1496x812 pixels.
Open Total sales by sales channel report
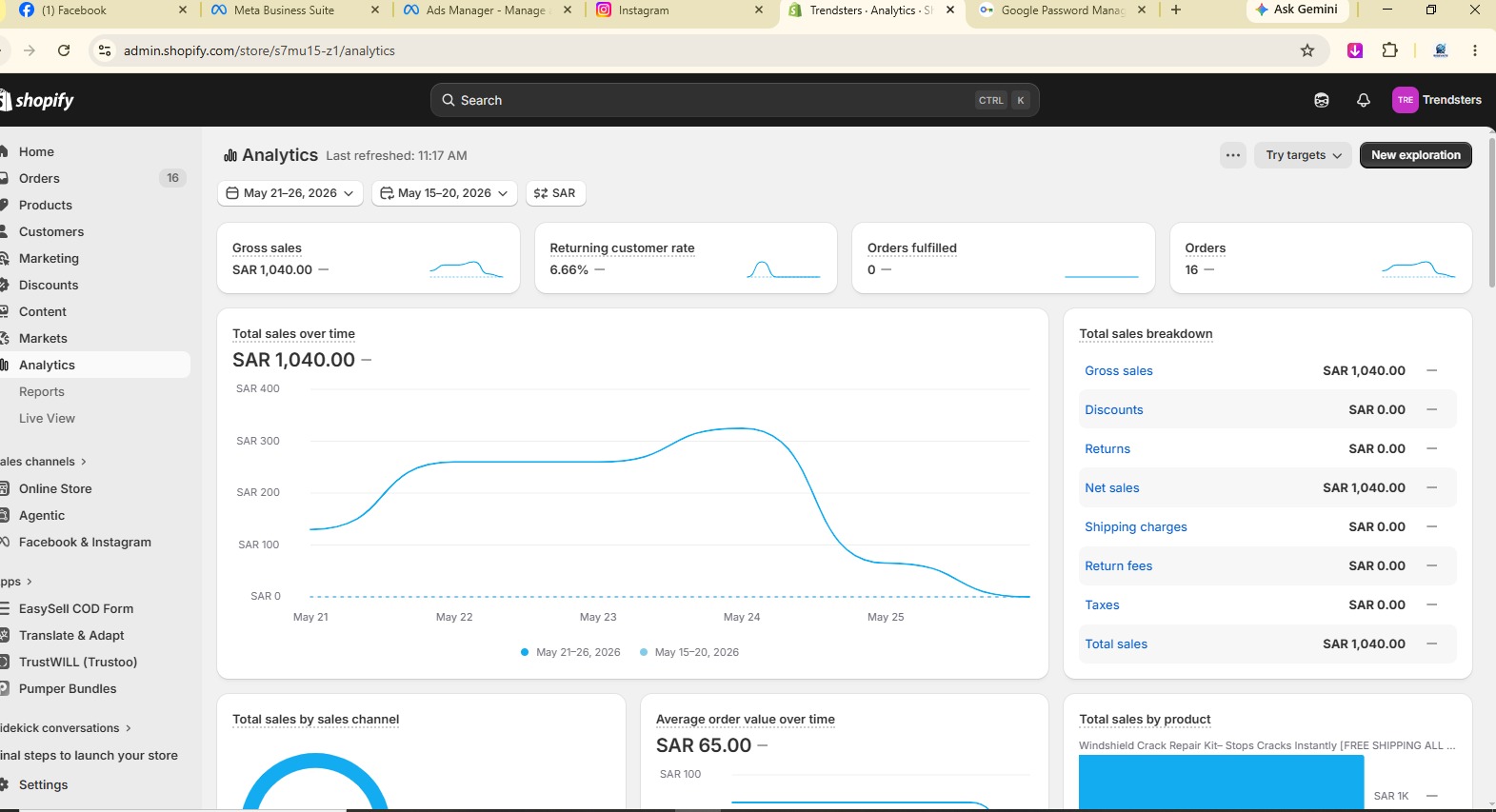(315, 720)
